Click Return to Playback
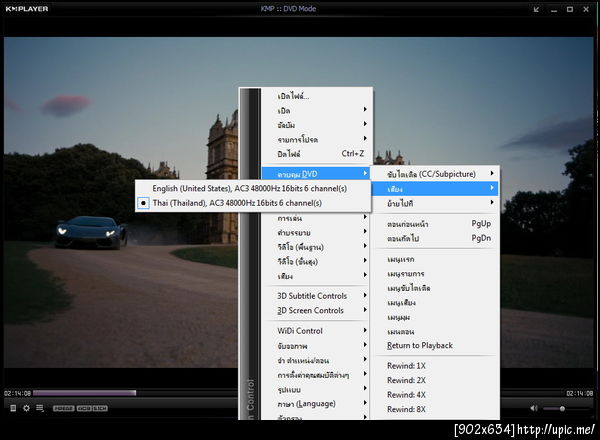 [x=435, y=345]
